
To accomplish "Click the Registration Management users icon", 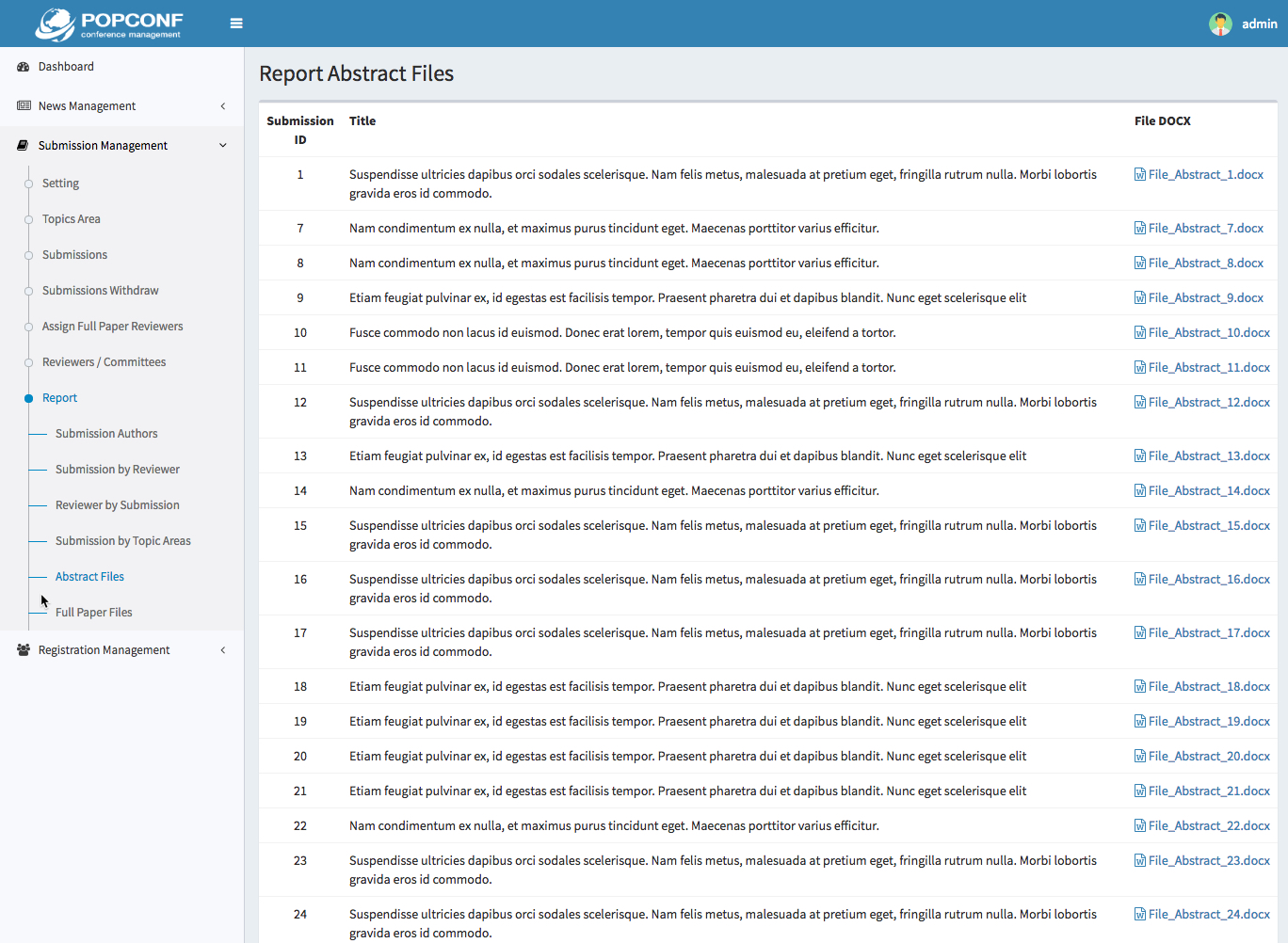I will point(24,650).
